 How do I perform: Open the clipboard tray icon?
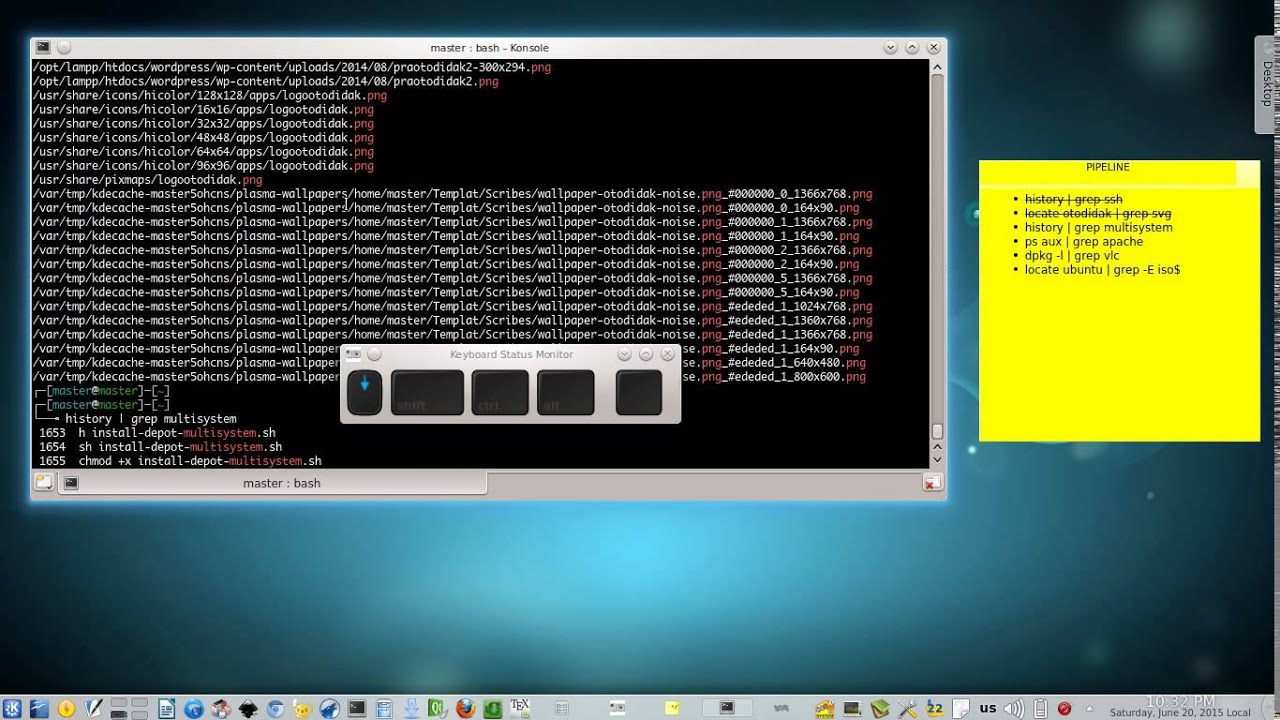960,708
